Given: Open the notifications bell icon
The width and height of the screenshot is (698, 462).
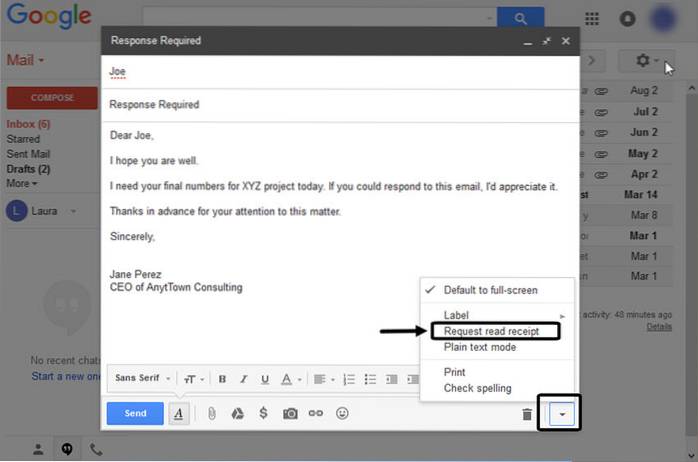Looking at the screenshot, I should (627, 19).
